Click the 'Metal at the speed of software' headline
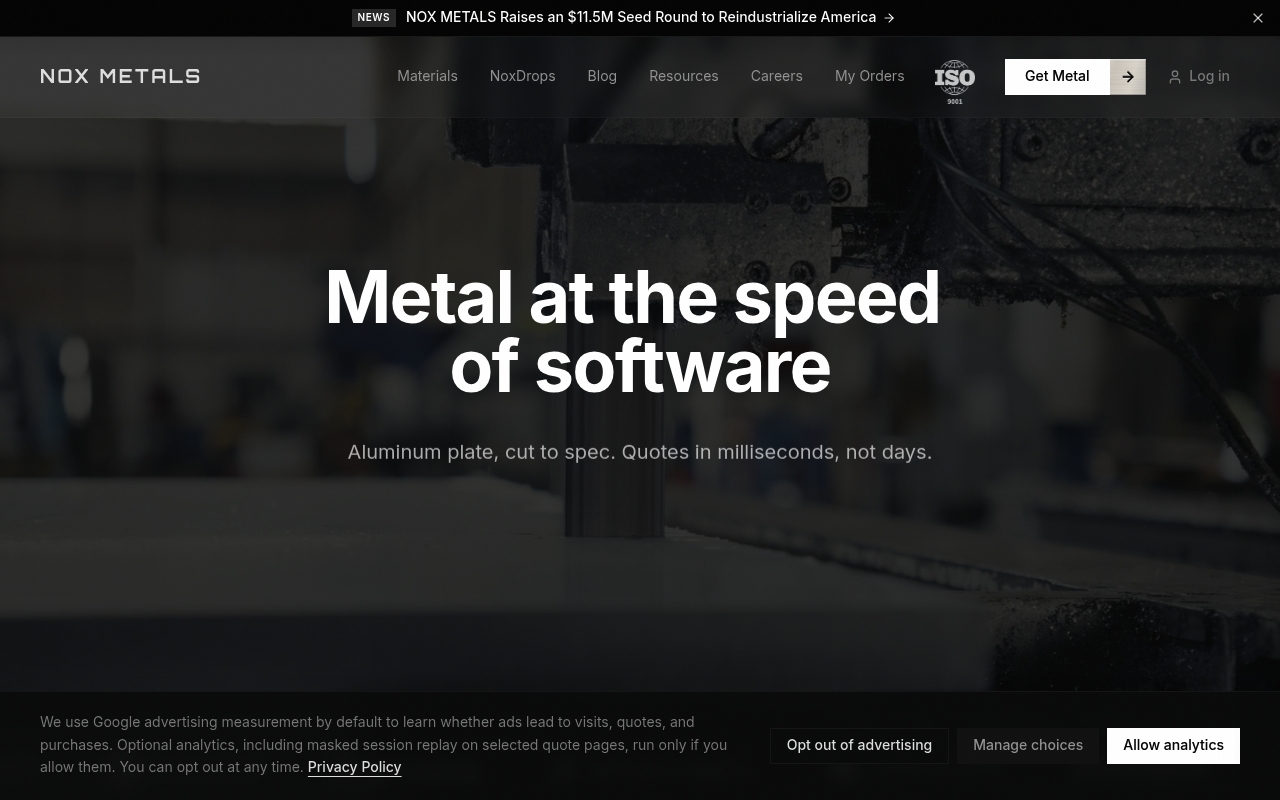This screenshot has width=1280, height=800. click(633, 332)
